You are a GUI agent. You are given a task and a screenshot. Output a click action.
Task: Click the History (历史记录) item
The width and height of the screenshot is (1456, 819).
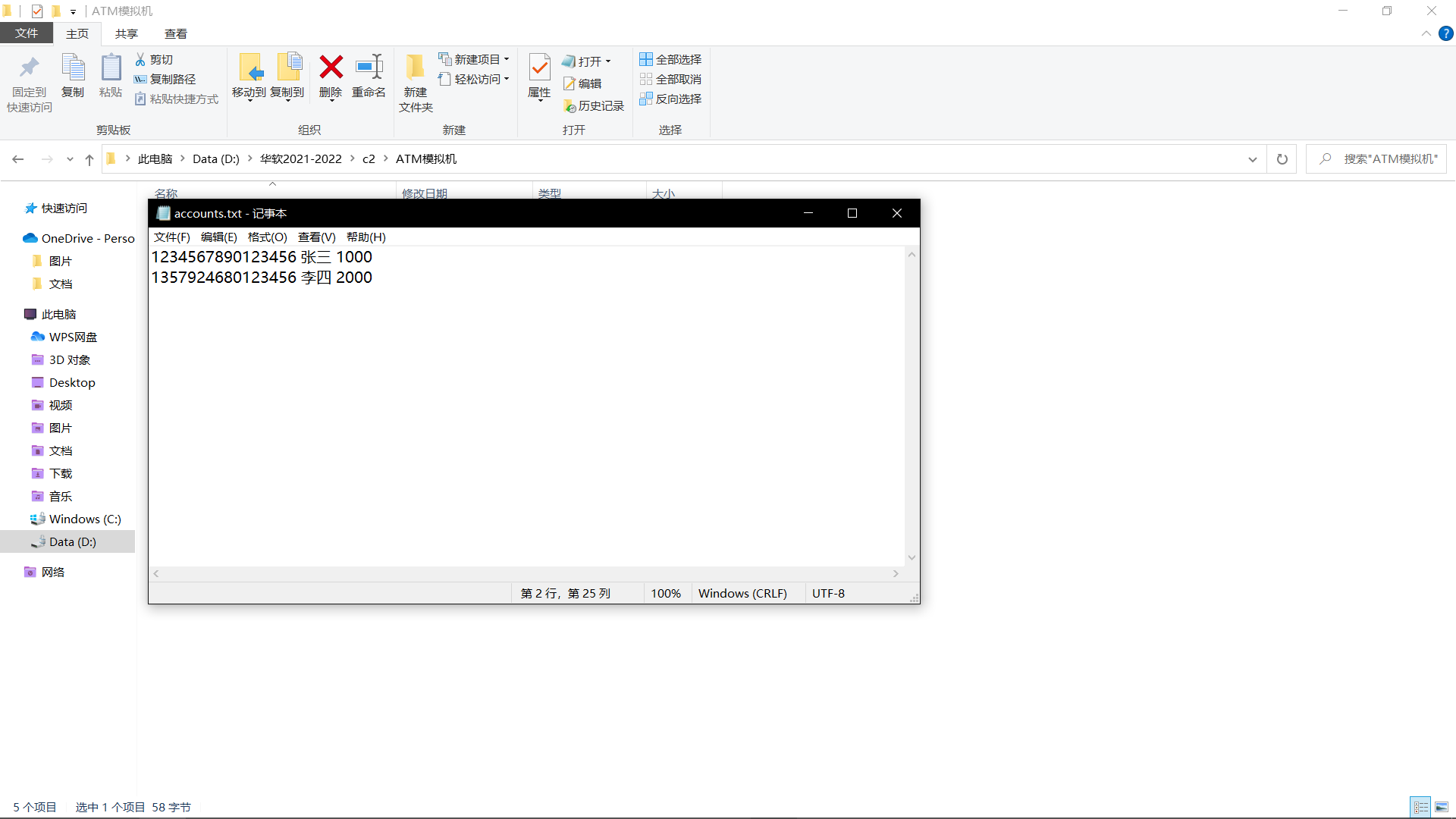tap(594, 106)
